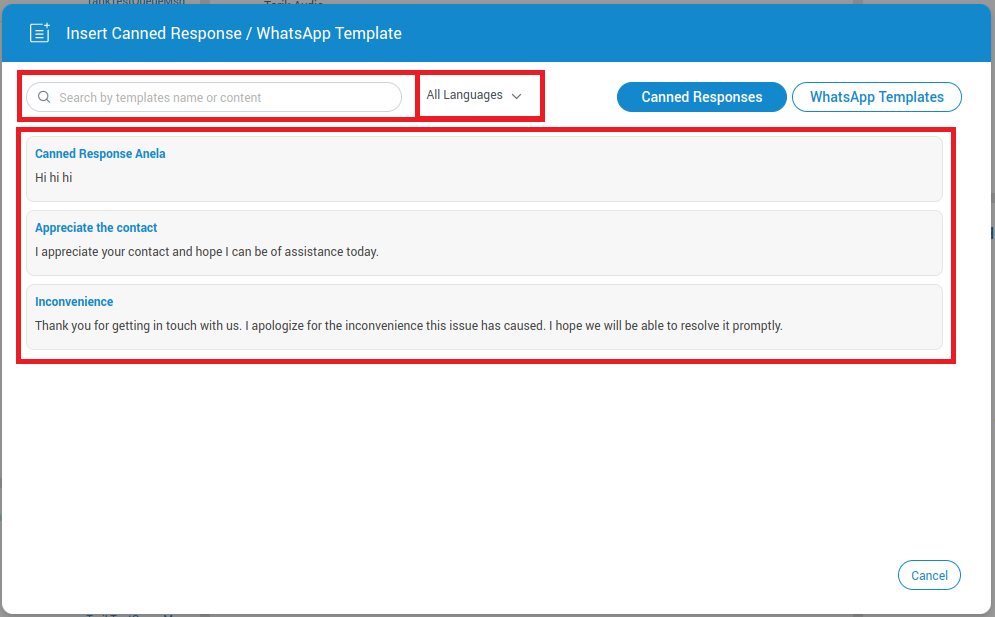Click the canned response template icon in header
995x617 pixels.
click(x=40, y=33)
